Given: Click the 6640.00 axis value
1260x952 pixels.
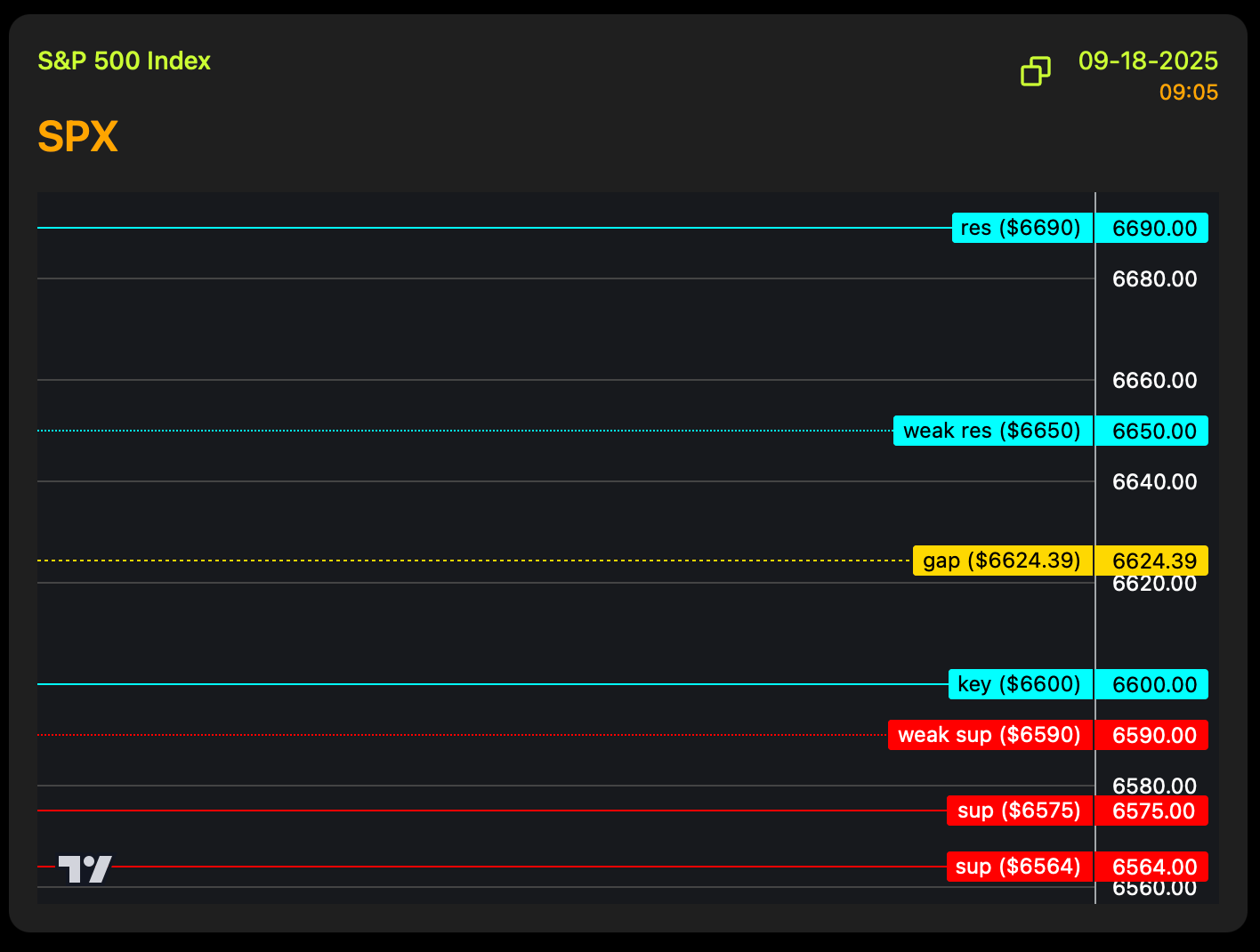Looking at the screenshot, I should (1155, 482).
